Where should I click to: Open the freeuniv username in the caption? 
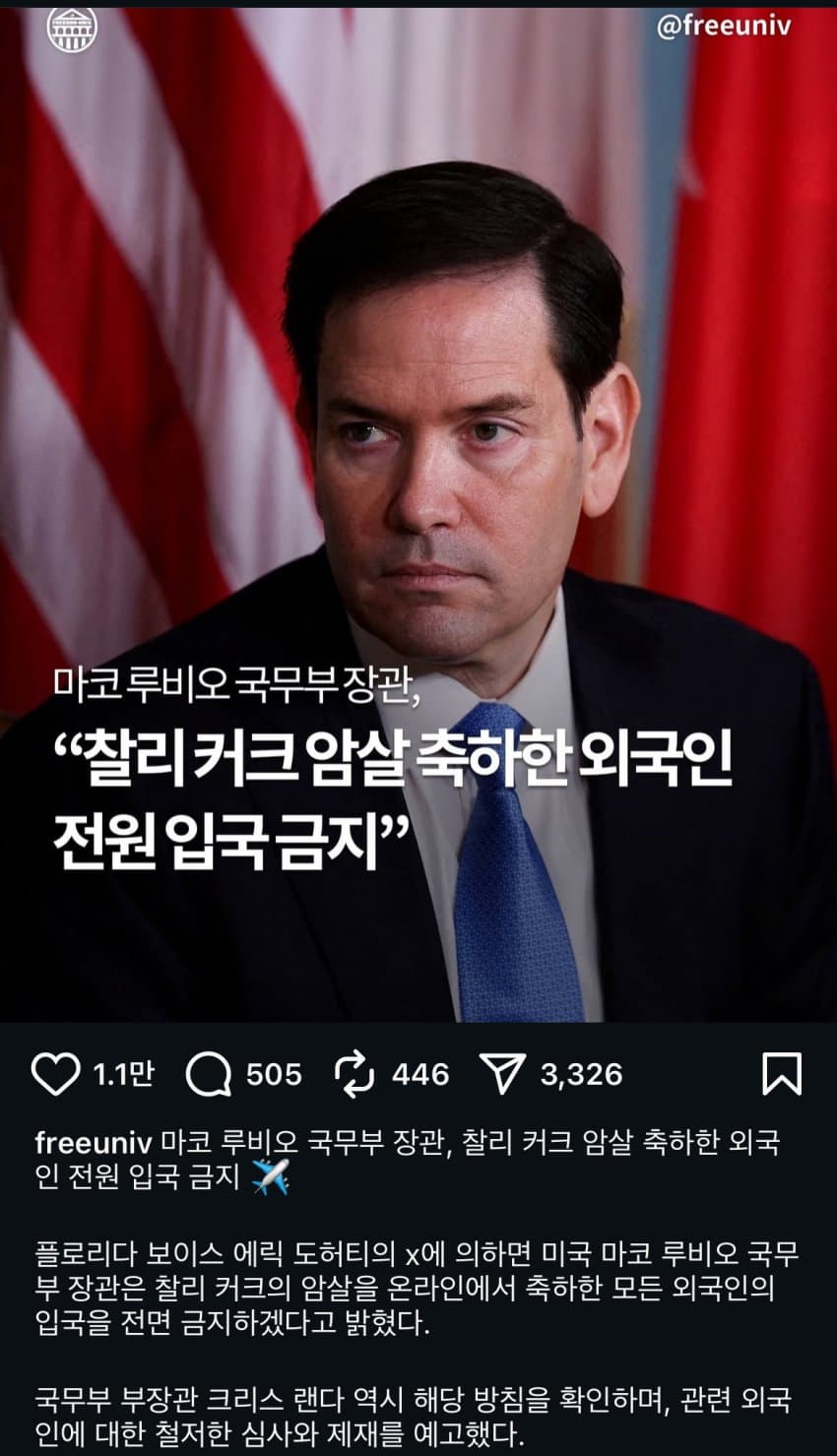click(x=94, y=1142)
